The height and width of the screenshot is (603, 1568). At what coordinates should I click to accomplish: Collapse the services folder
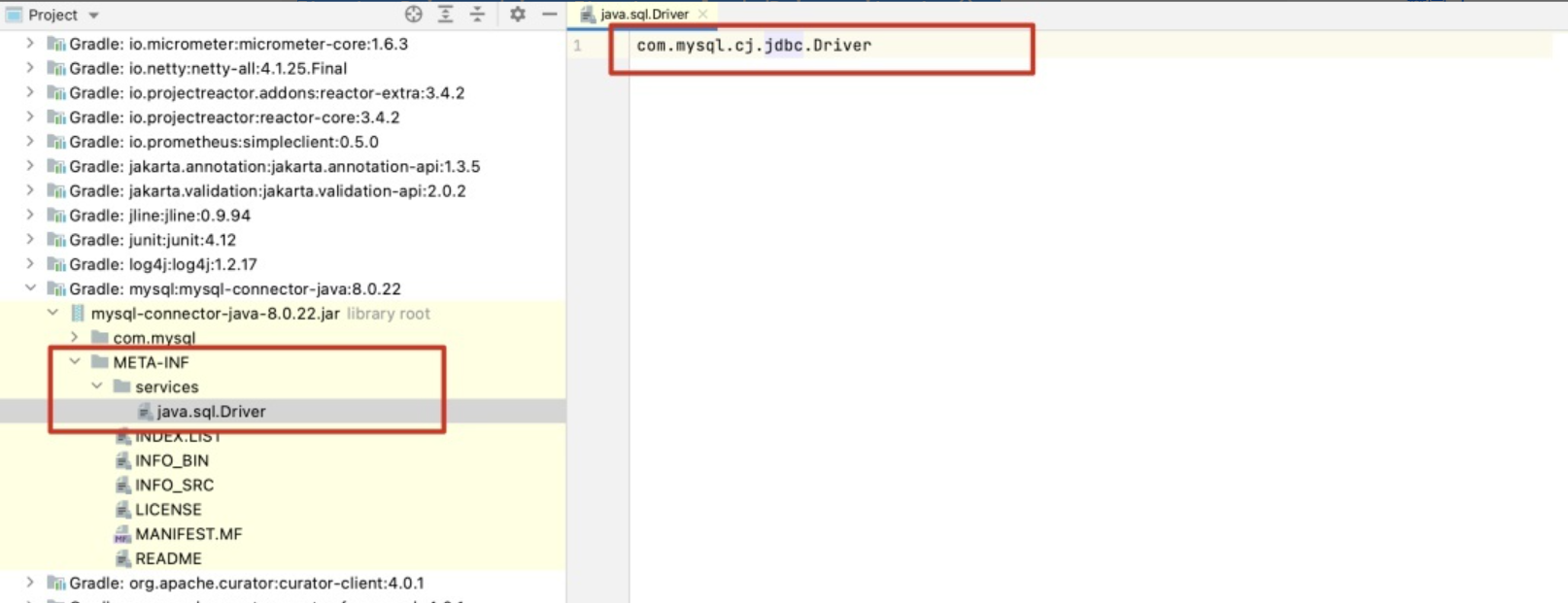coord(97,386)
